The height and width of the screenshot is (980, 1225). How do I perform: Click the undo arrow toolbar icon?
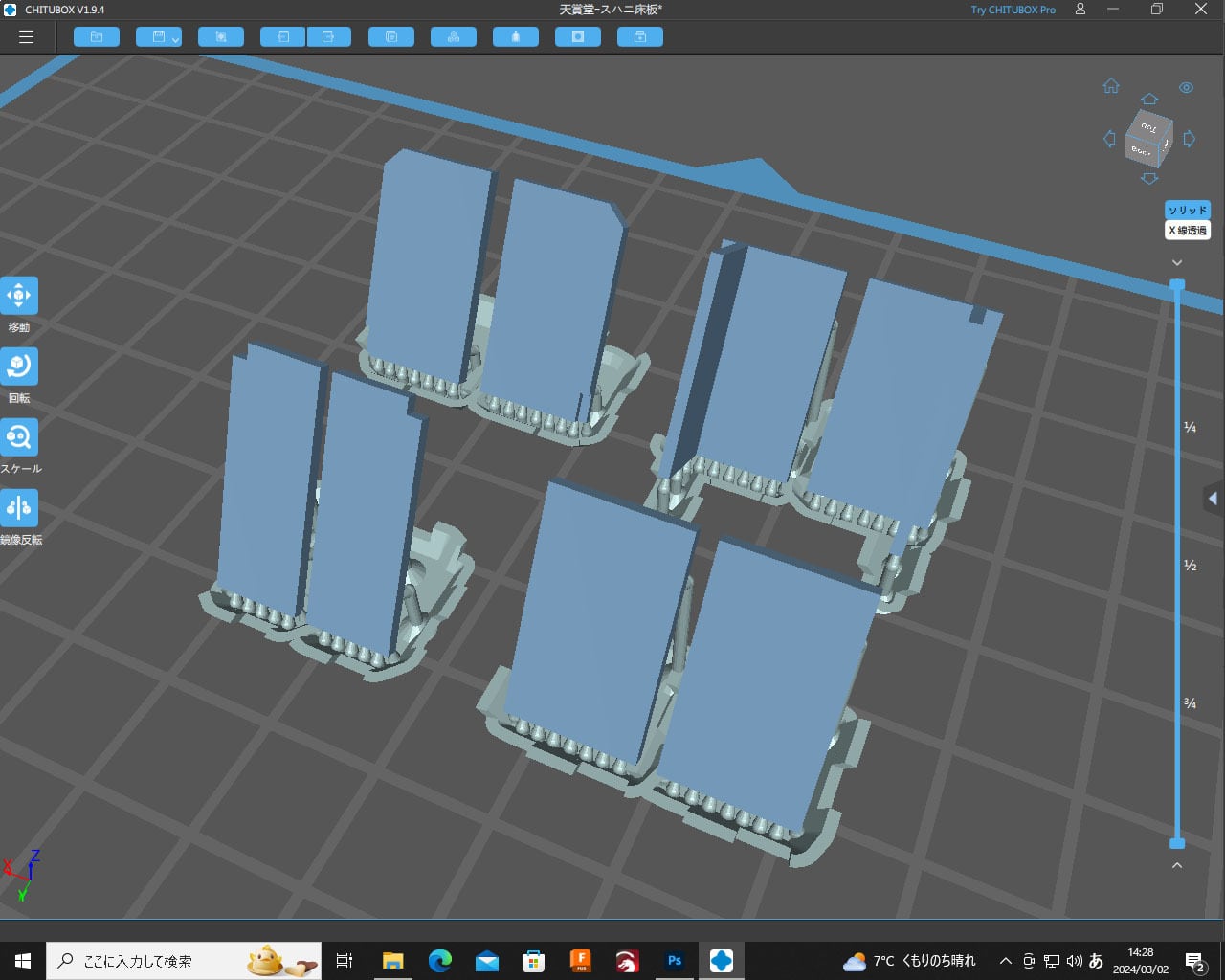tap(283, 37)
